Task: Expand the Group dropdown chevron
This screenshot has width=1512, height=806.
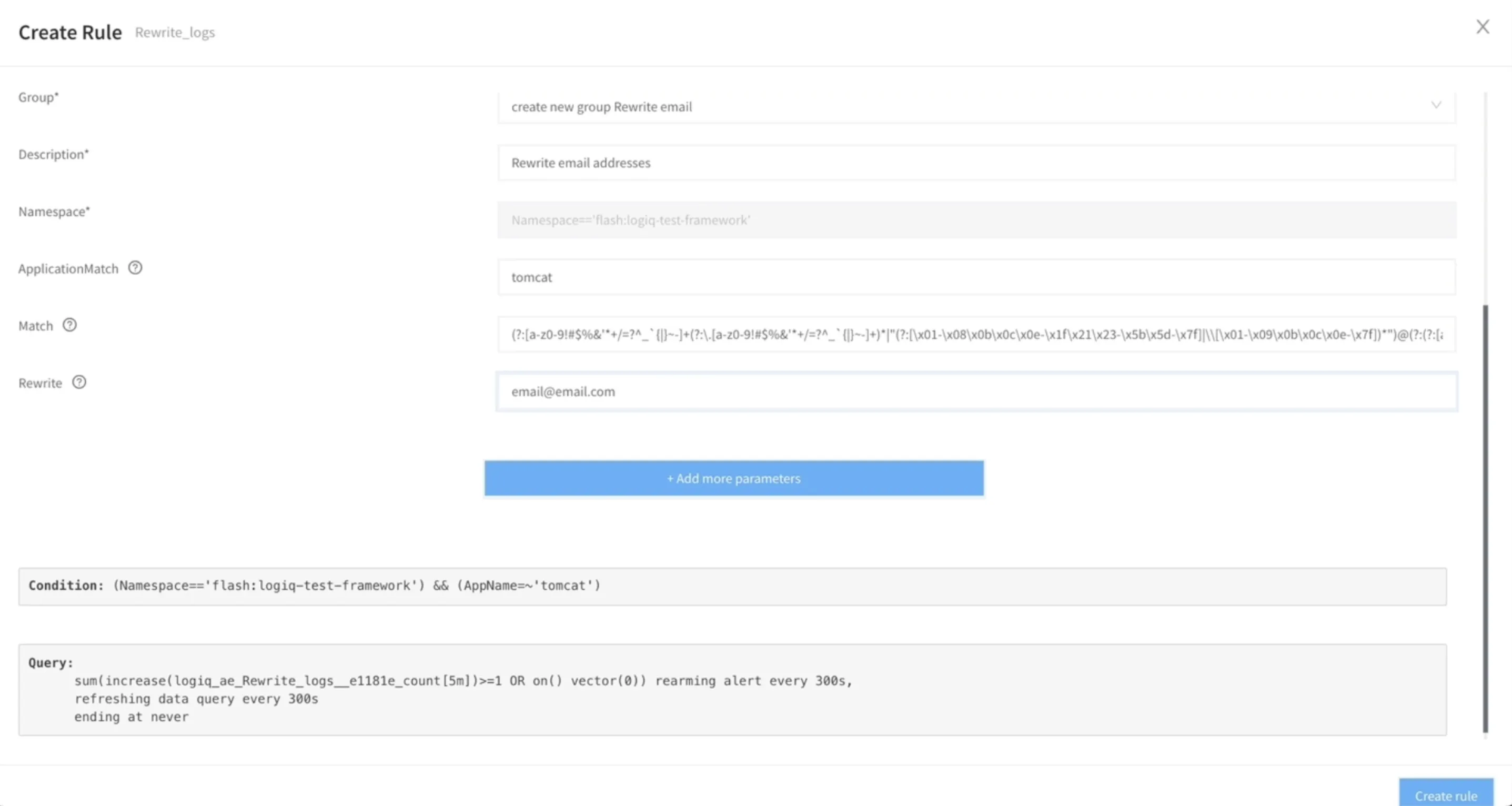Action: [1436, 105]
